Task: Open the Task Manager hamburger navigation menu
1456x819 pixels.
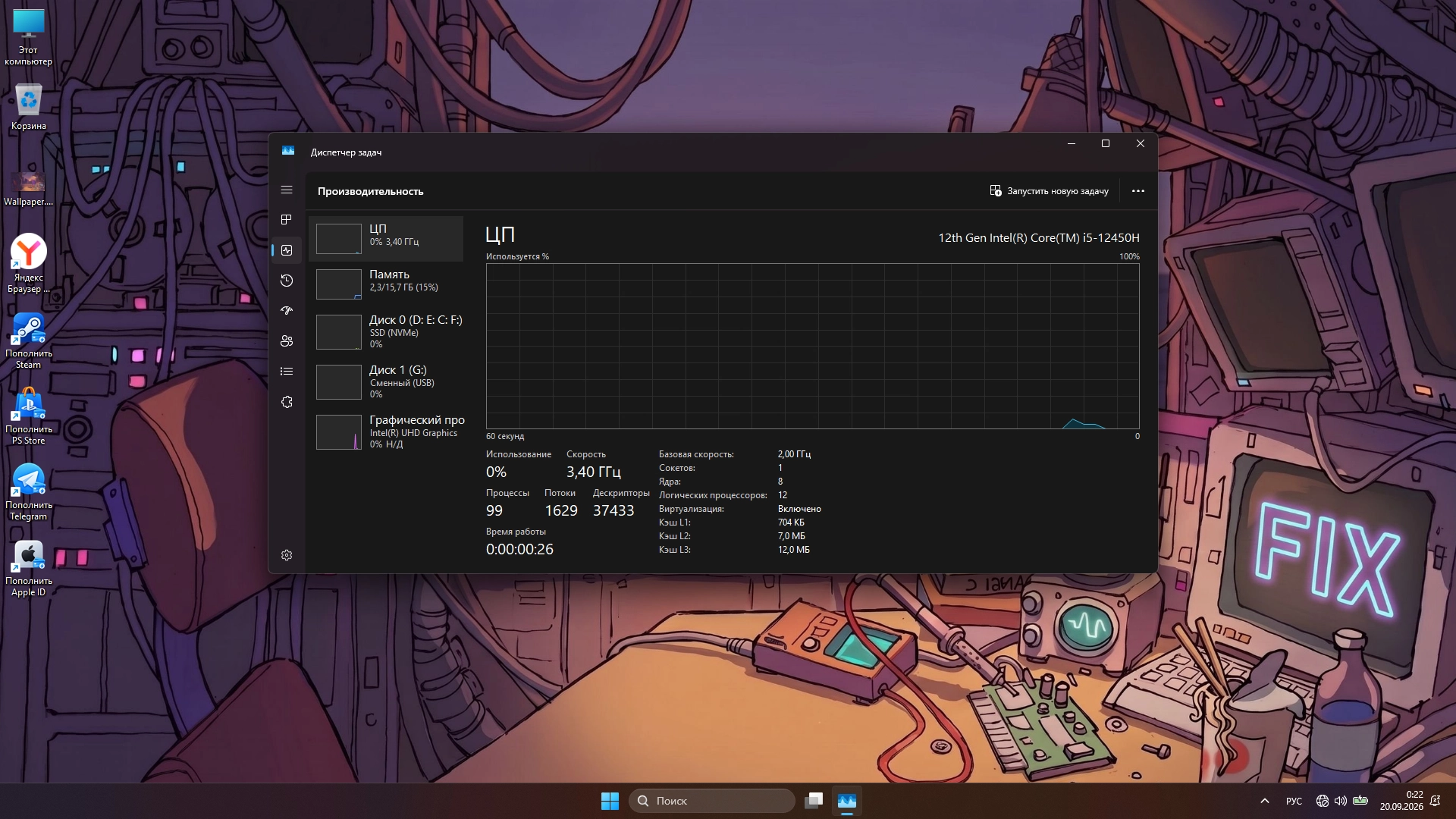Action: coord(287,190)
